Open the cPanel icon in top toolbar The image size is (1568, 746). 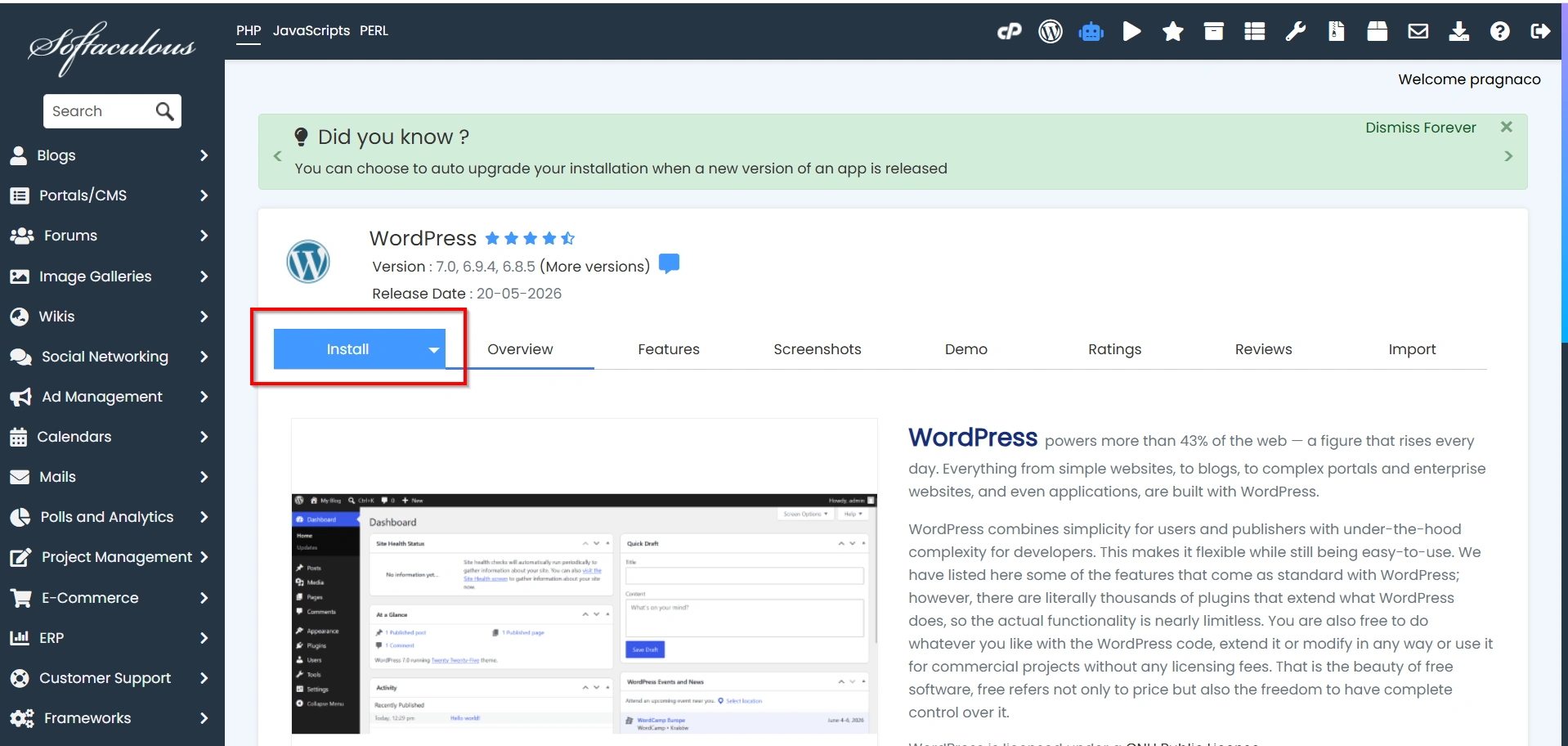1010,31
